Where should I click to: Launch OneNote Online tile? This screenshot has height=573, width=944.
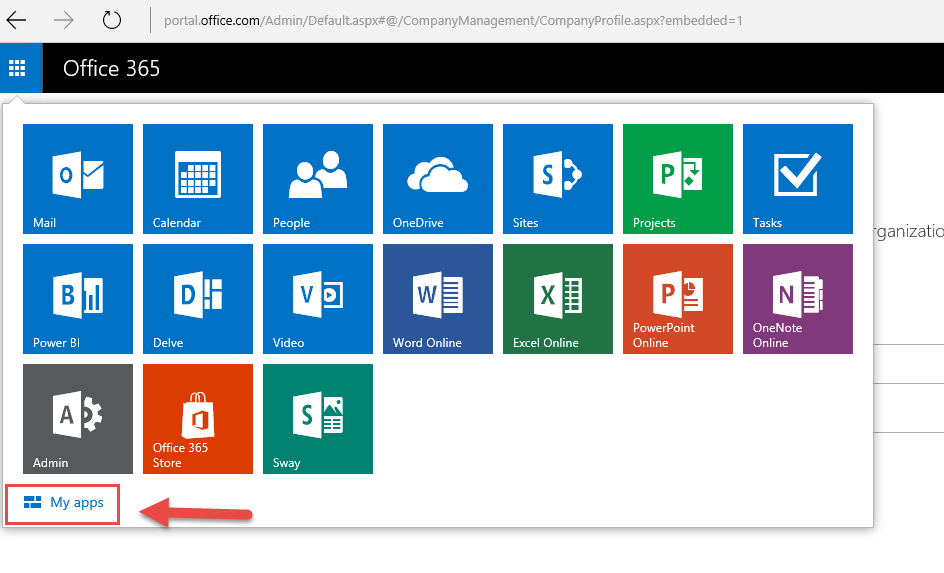coord(798,299)
